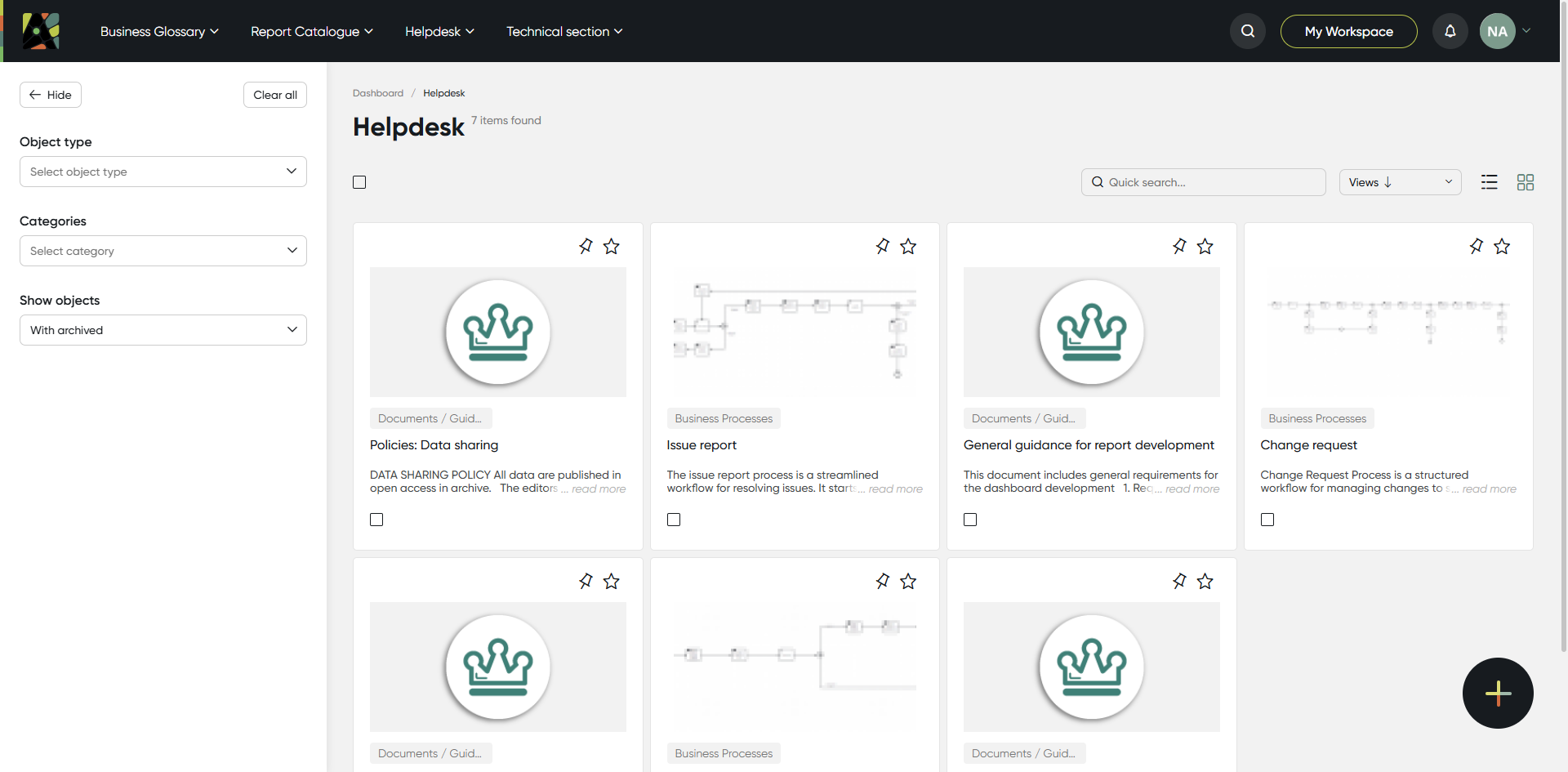1568x772 pixels.
Task: Check the Change request card checkbox
Action: 1267,520
